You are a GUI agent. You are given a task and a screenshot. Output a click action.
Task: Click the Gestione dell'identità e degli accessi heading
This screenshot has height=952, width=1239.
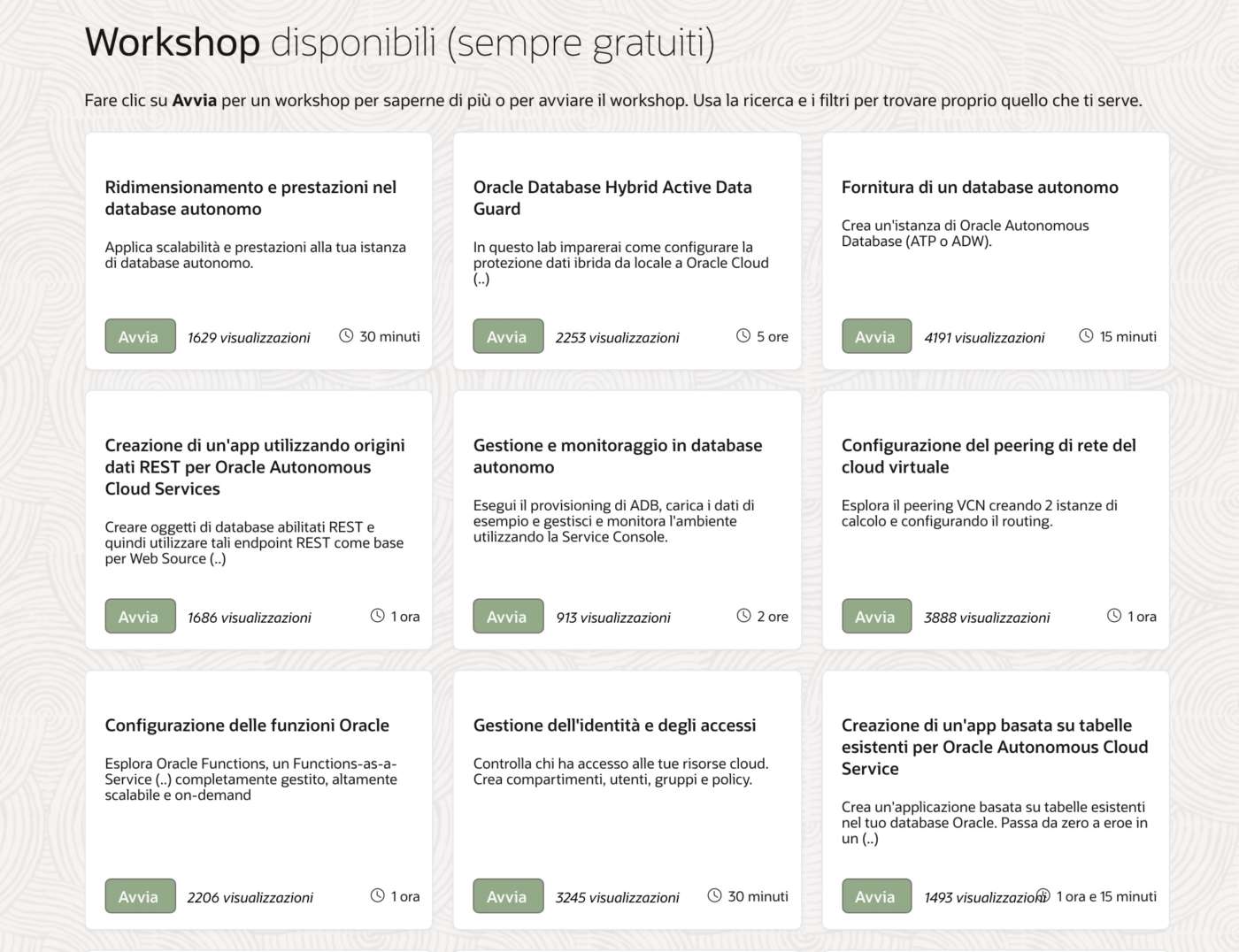(x=615, y=725)
